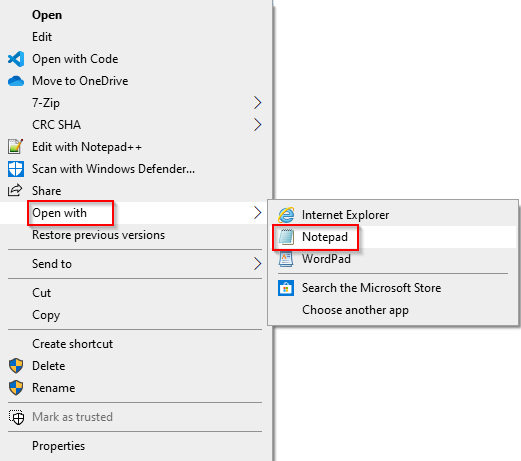Click the Microsoft Store bag icon
Screen dimensions: 521x461
click(286, 288)
